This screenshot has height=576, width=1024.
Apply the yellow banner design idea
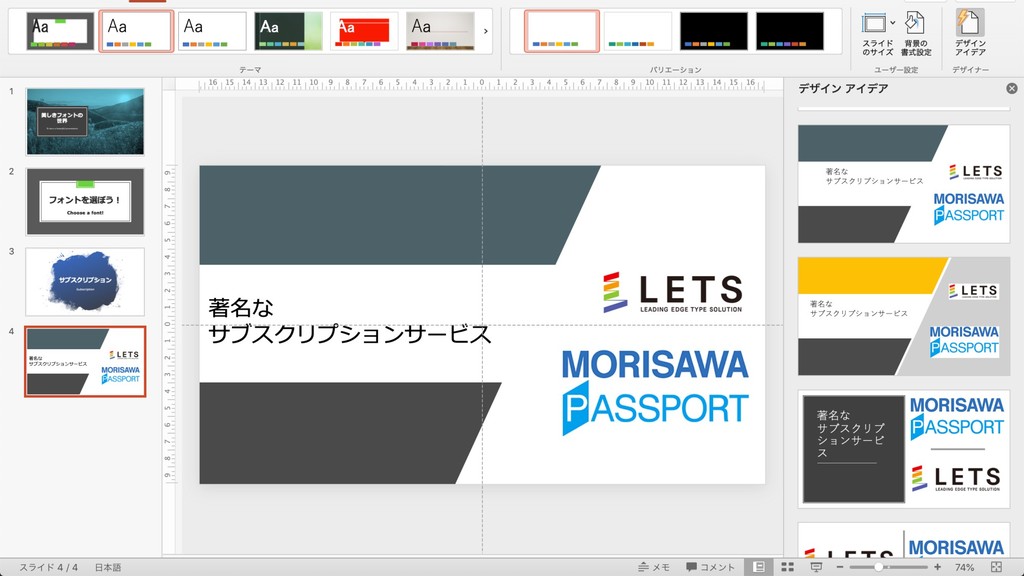[904, 316]
